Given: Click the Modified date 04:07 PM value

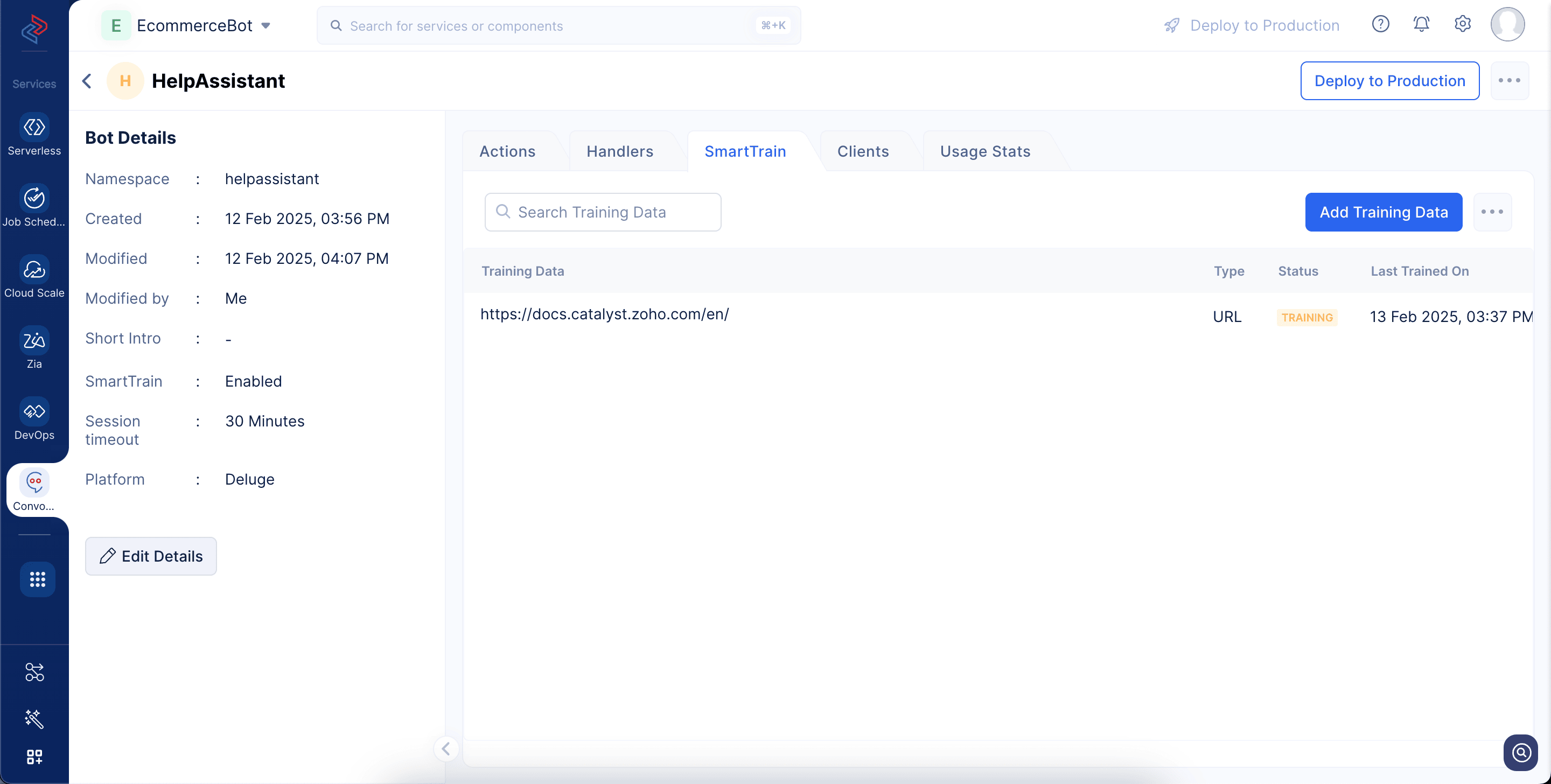Looking at the screenshot, I should (x=307, y=258).
